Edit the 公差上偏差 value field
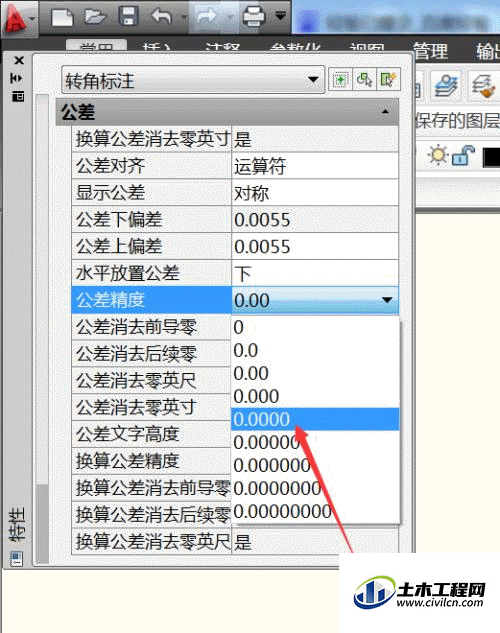The height and width of the screenshot is (633, 500). point(315,246)
